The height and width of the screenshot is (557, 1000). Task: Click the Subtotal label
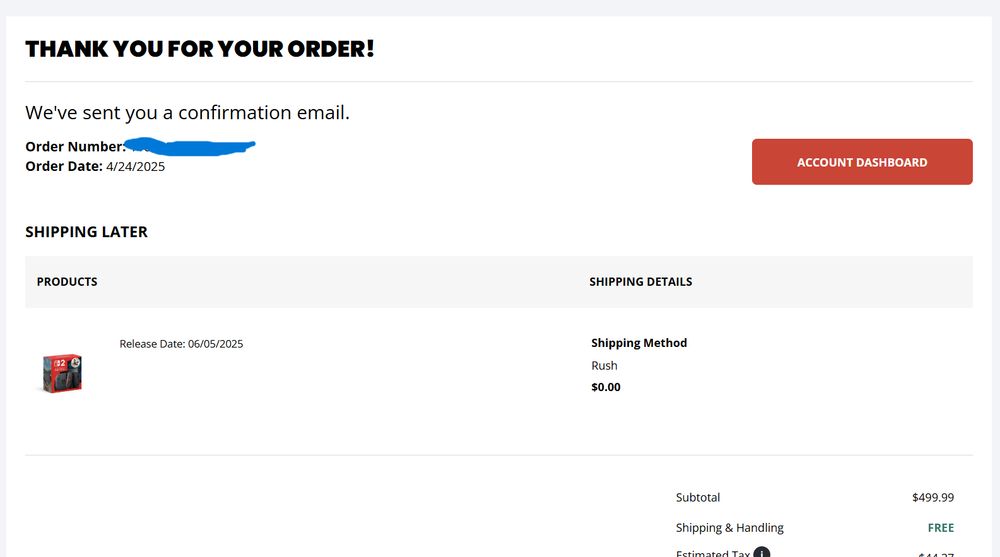698,498
